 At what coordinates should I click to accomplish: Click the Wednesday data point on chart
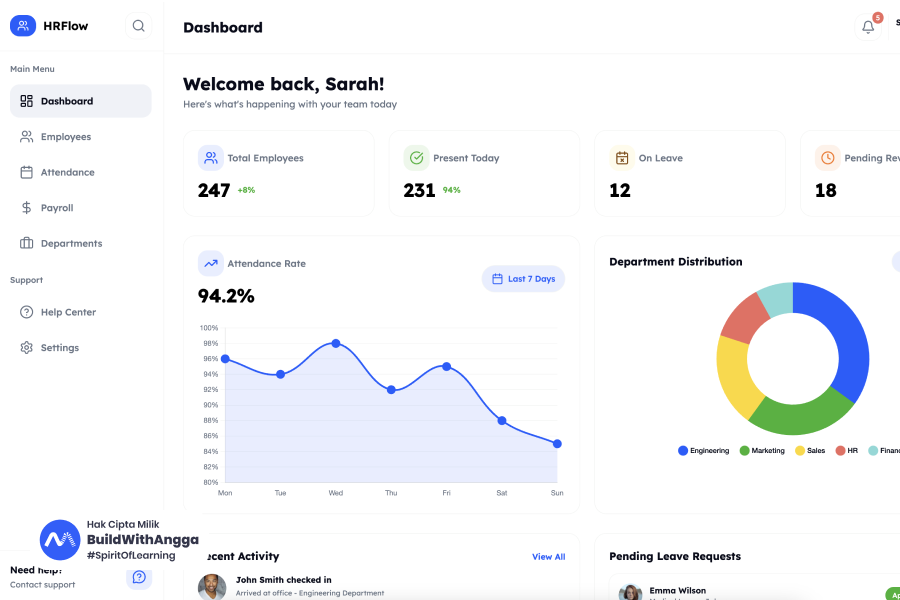336,343
